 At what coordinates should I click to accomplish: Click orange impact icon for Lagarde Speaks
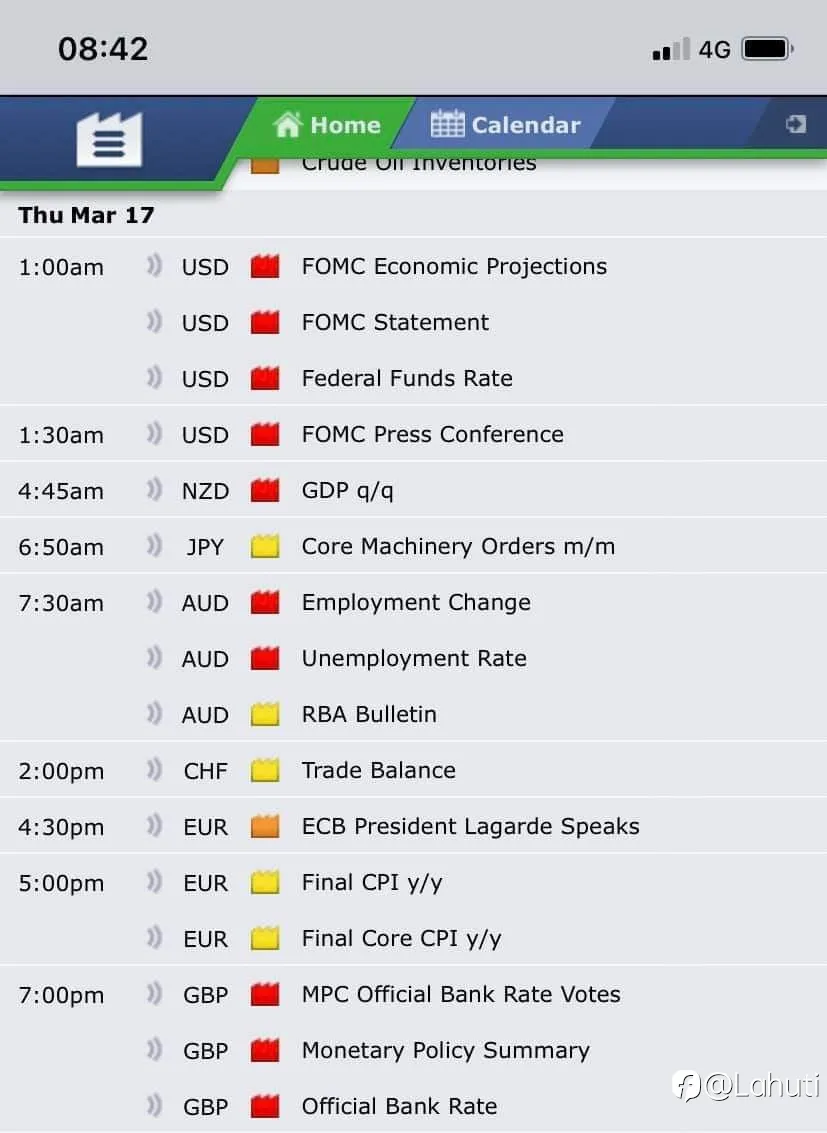point(265,825)
